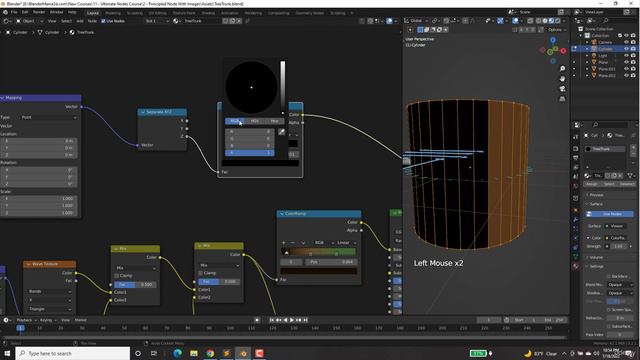Viewport: 640px width, 360px height.
Task: Open the Render menu
Action: click(x=39, y=12)
